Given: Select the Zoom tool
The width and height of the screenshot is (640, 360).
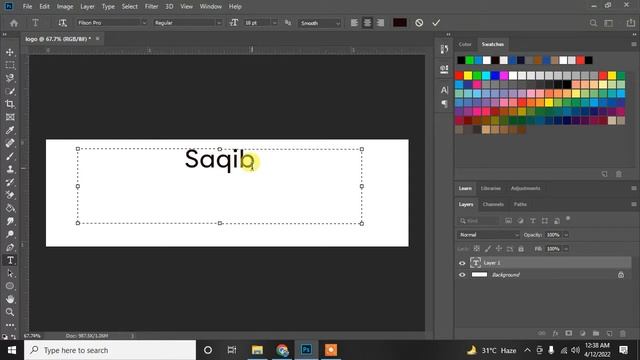Looking at the screenshot, I should pos(10,312).
